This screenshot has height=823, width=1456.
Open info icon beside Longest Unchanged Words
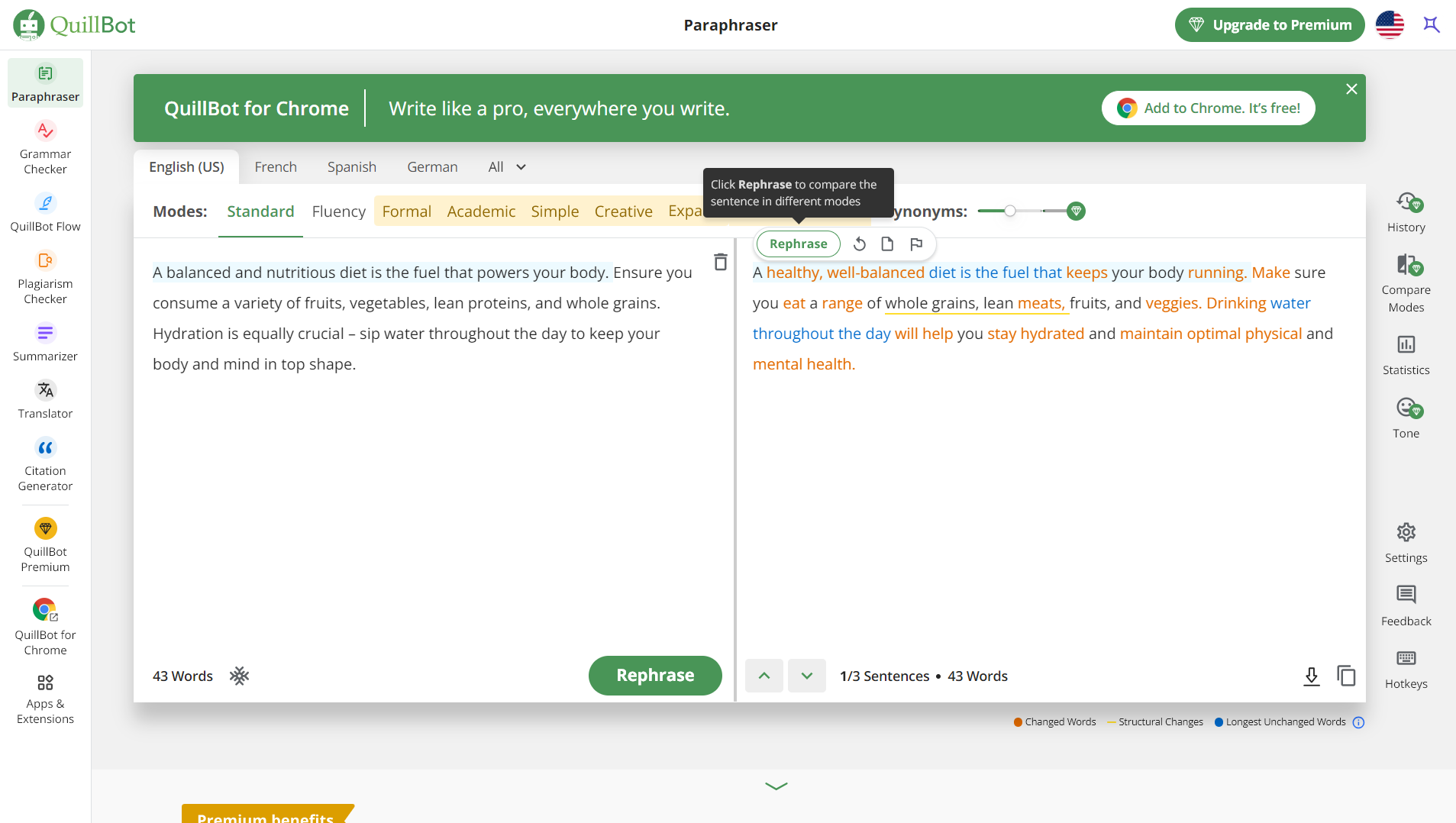pos(1358,722)
